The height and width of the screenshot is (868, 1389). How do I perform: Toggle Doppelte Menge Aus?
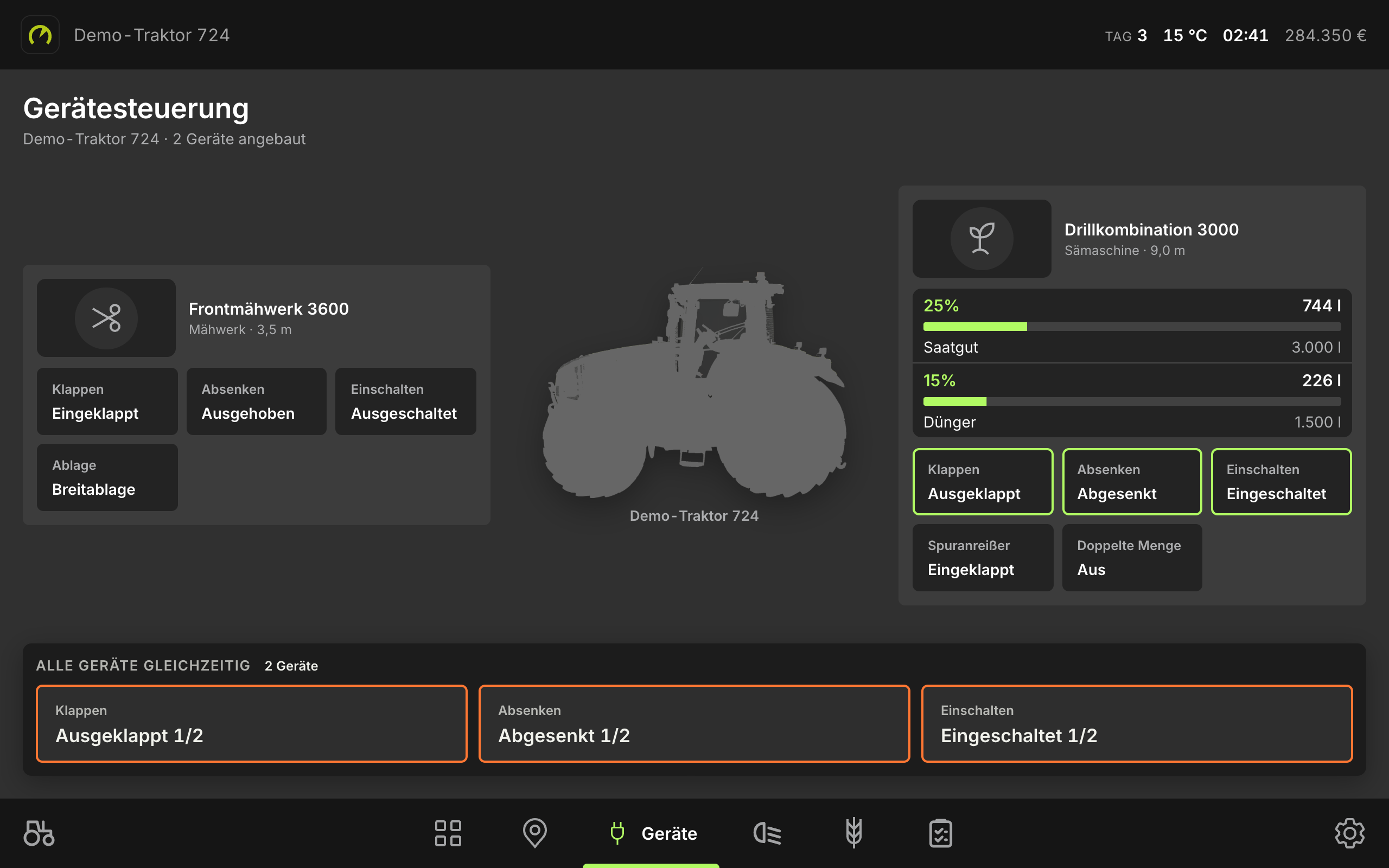[x=1132, y=558]
